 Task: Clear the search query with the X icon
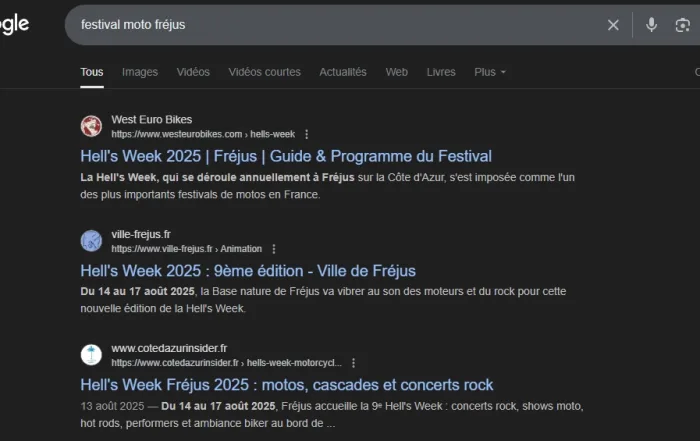click(x=613, y=25)
